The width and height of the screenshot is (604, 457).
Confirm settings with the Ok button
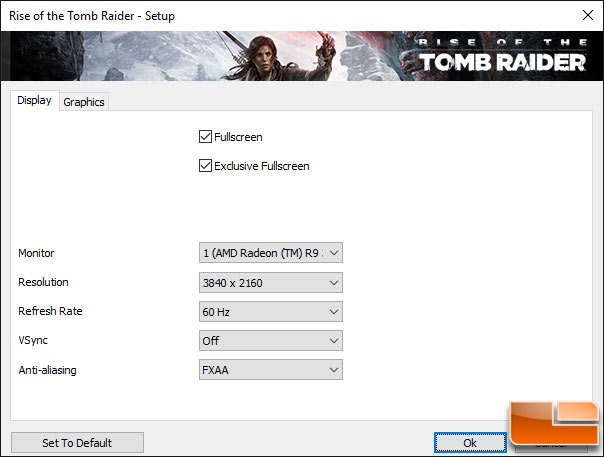click(x=470, y=442)
